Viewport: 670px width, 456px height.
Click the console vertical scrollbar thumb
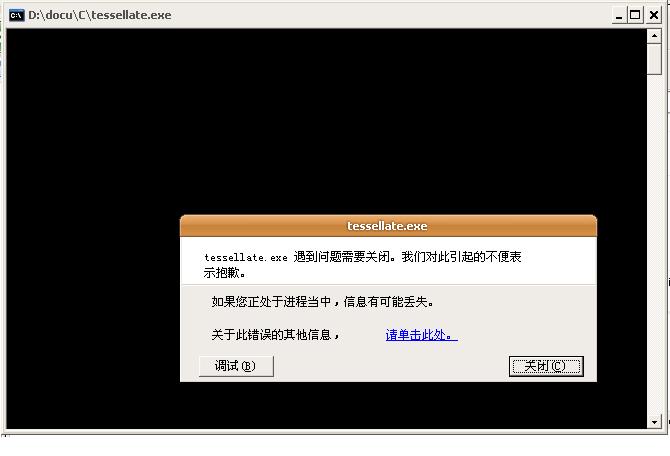click(654, 59)
